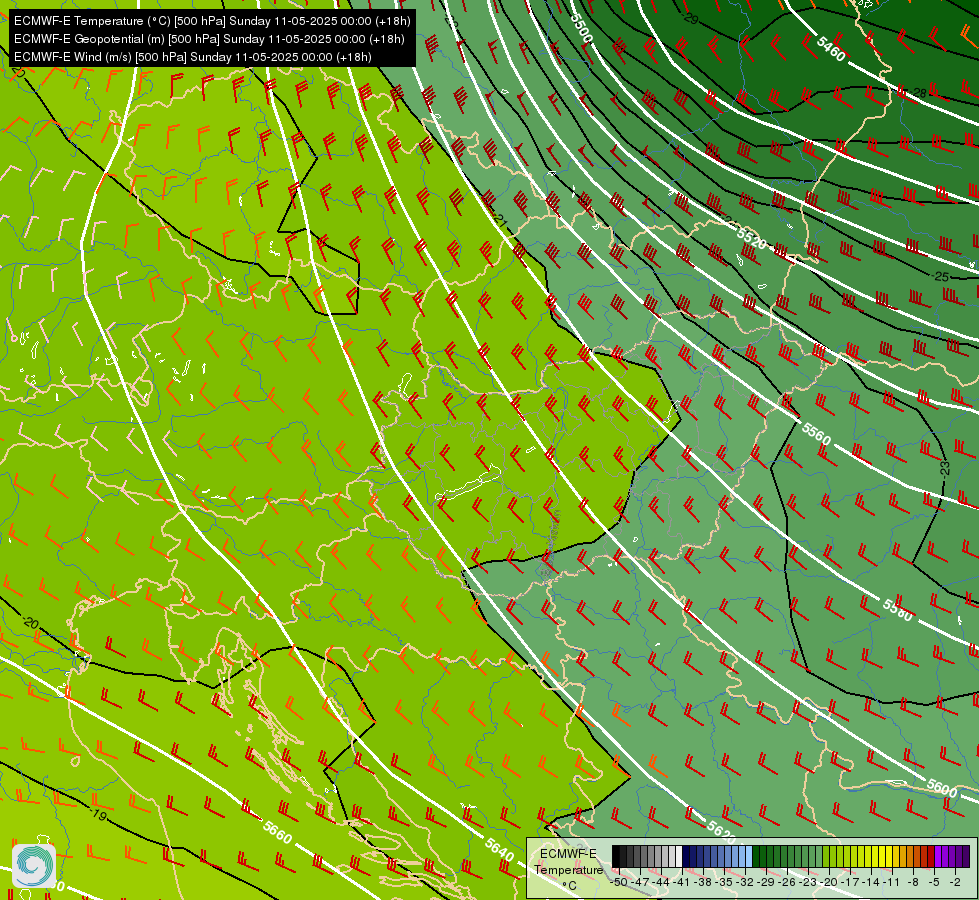Click the 5500 geopotential contour label
The image size is (979, 900).
point(581,27)
